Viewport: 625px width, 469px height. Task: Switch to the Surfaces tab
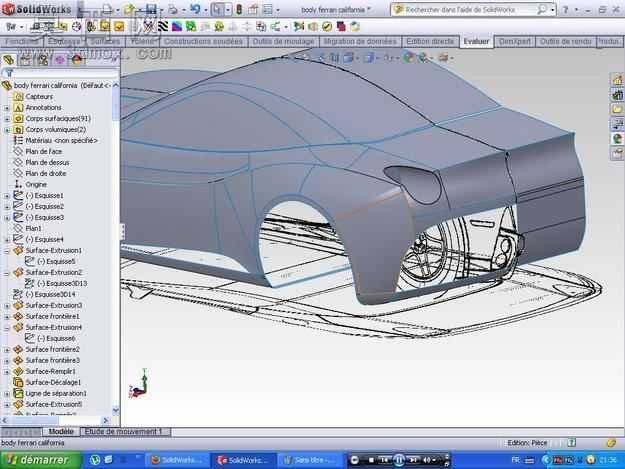click(x=105, y=41)
